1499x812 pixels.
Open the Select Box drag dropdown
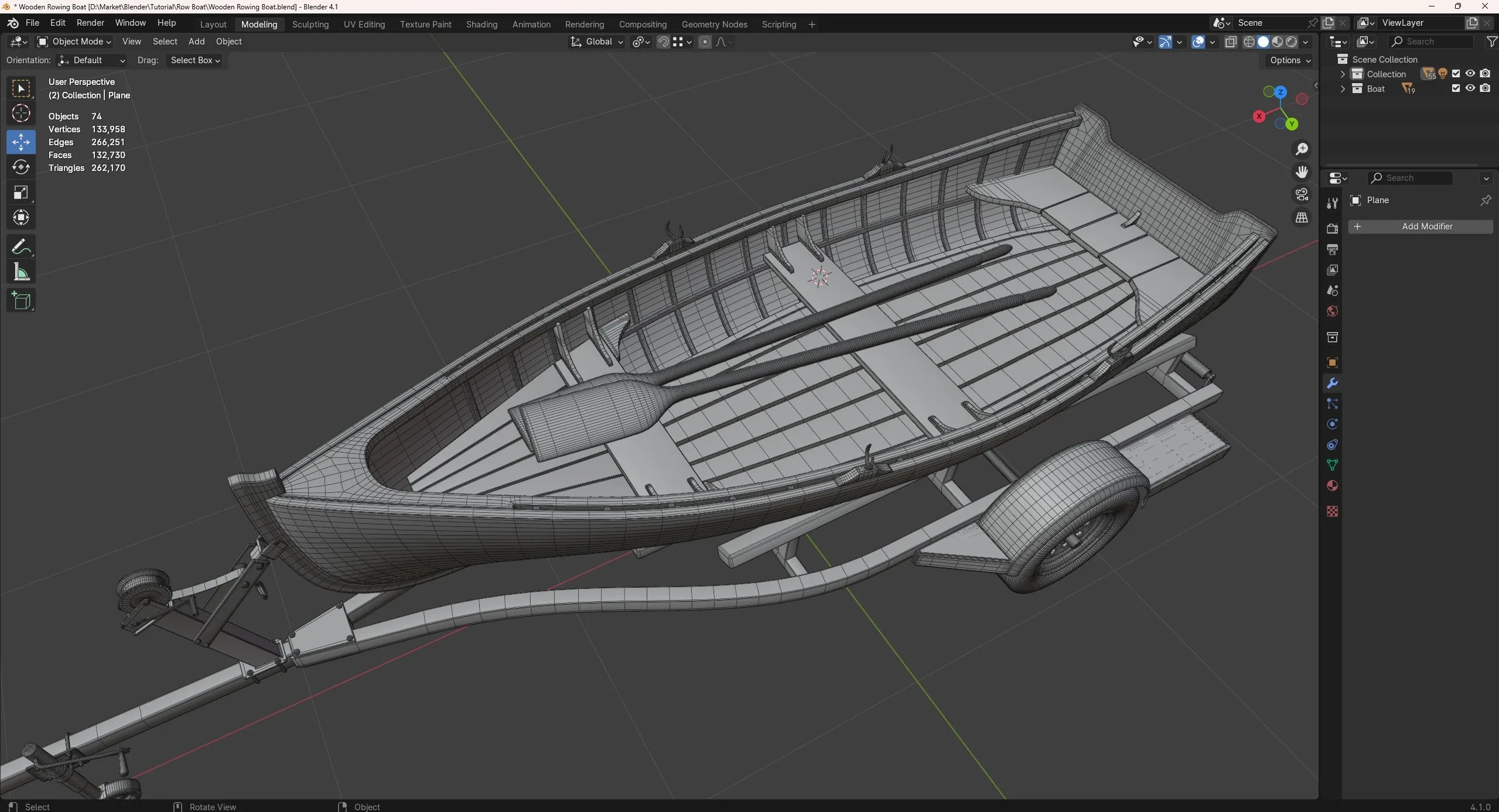point(195,60)
